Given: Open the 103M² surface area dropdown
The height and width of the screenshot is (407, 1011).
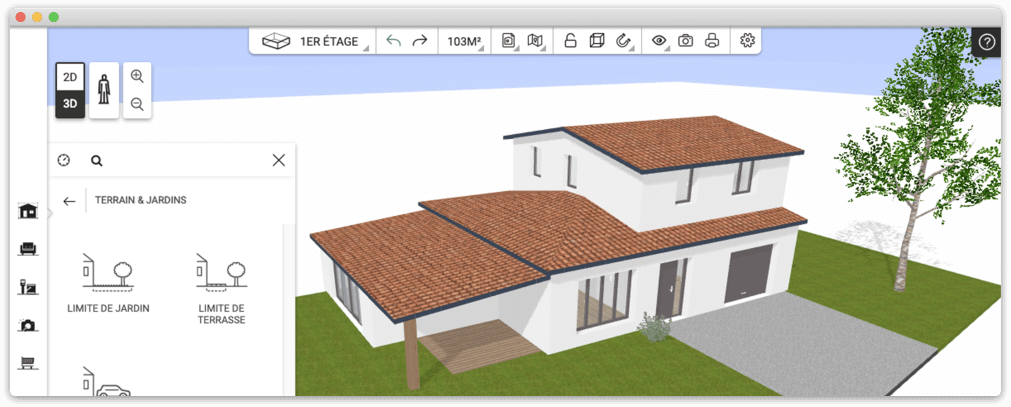Looking at the screenshot, I should (464, 41).
